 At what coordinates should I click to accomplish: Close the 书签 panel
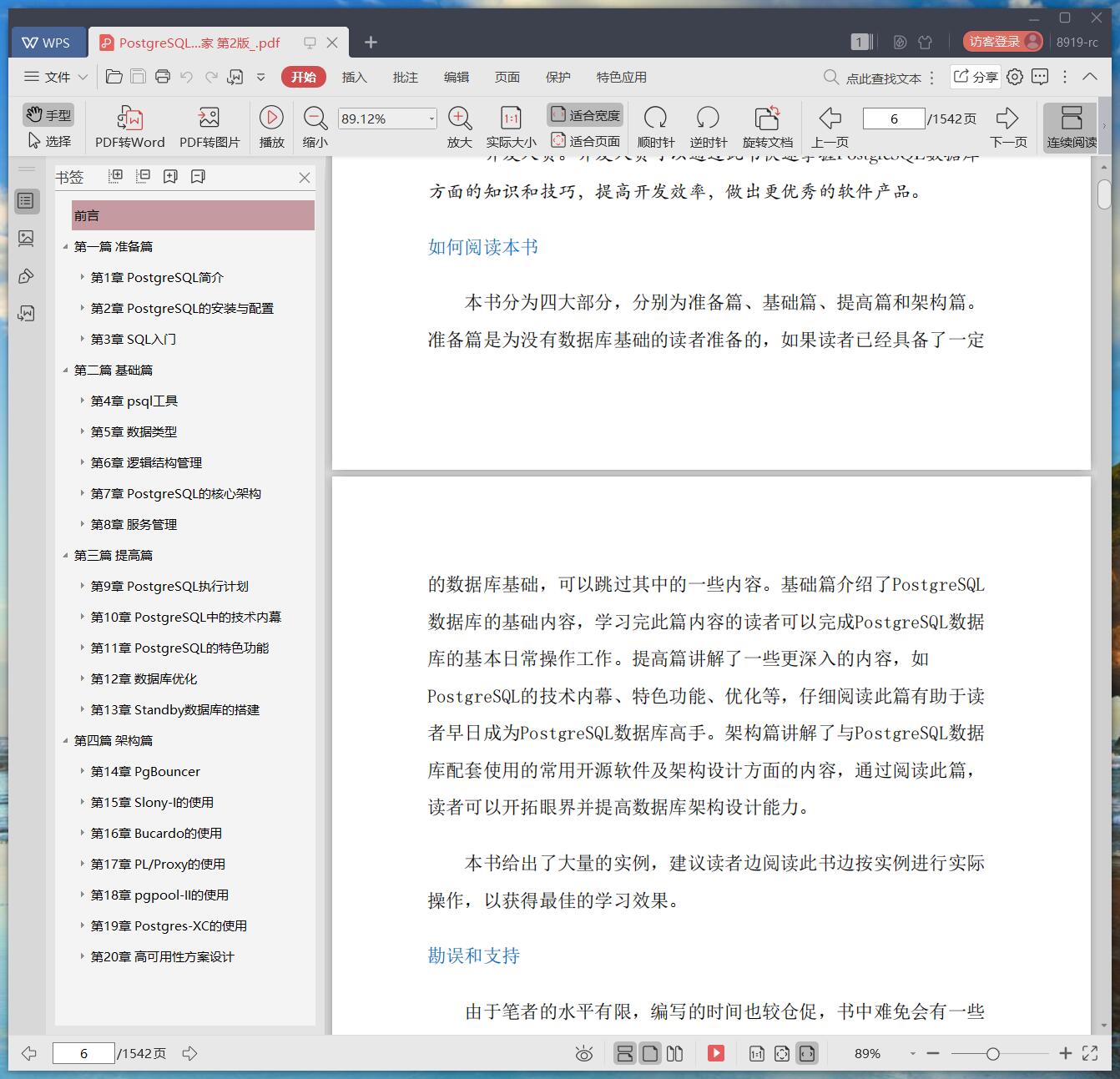click(x=305, y=177)
